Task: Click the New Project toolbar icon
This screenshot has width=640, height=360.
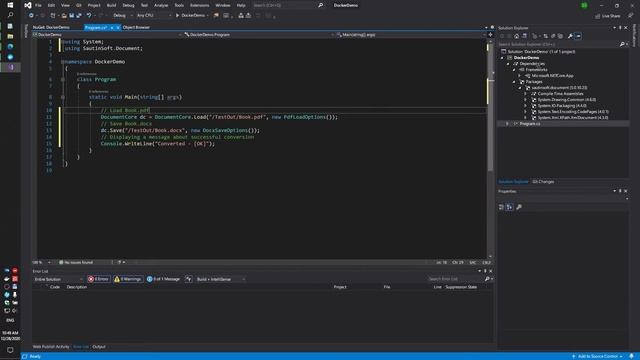Action: click(x=53, y=16)
